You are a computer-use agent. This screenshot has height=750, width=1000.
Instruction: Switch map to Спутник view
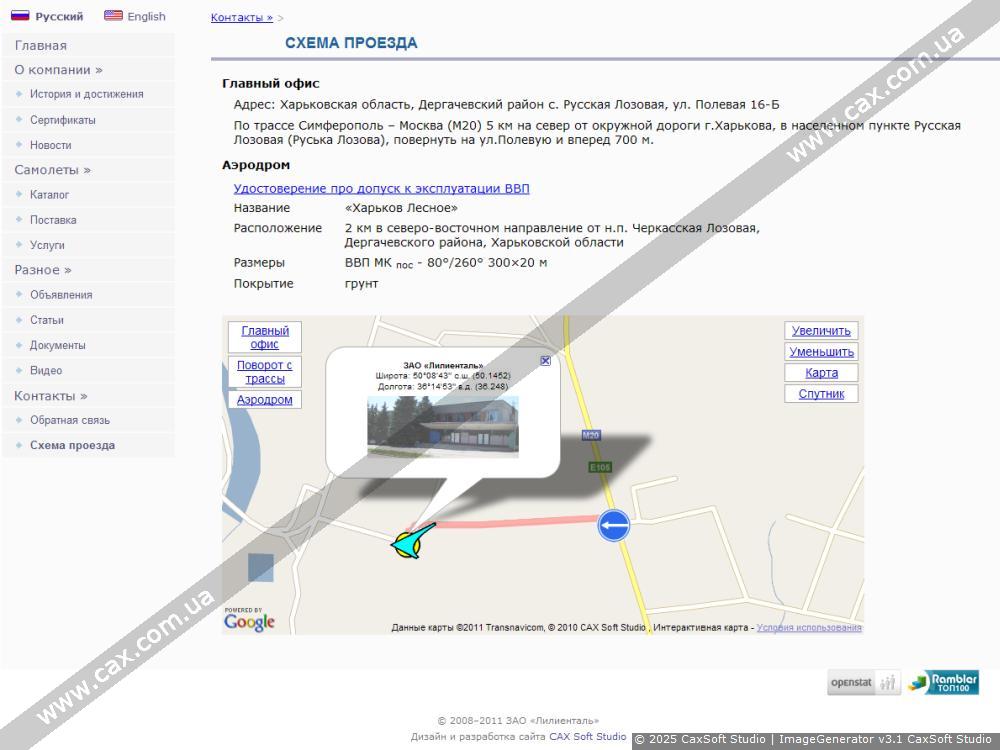pos(821,394)
